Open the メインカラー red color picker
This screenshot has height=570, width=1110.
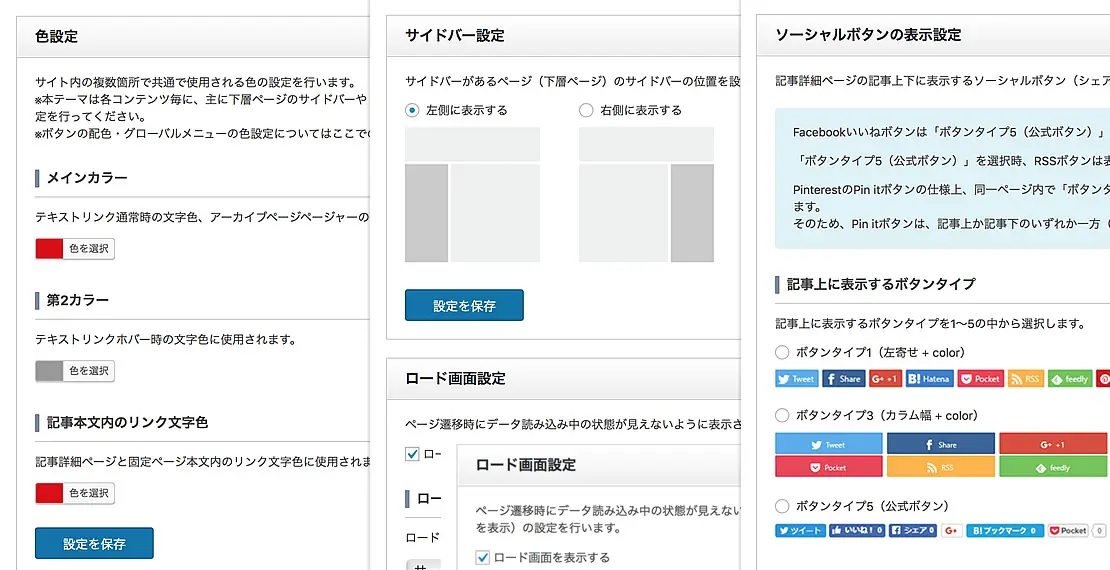[75, 249]
